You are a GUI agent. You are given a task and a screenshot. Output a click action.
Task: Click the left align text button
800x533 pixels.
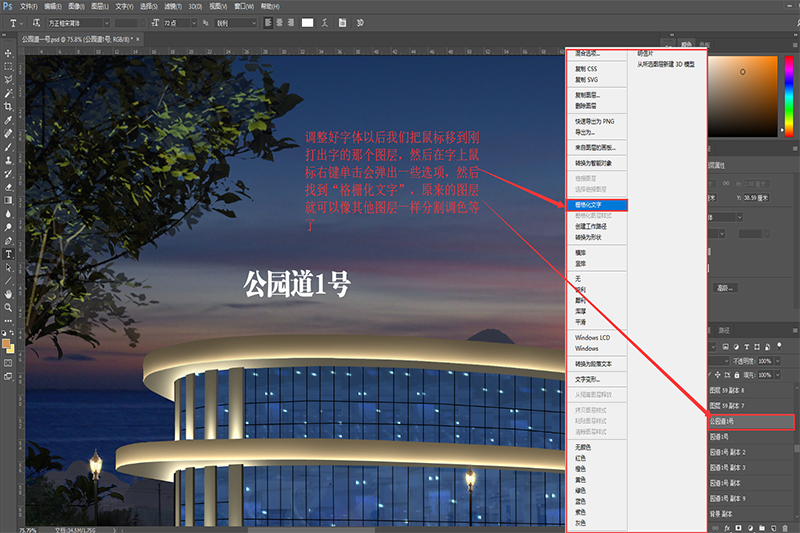coord(268,22)
